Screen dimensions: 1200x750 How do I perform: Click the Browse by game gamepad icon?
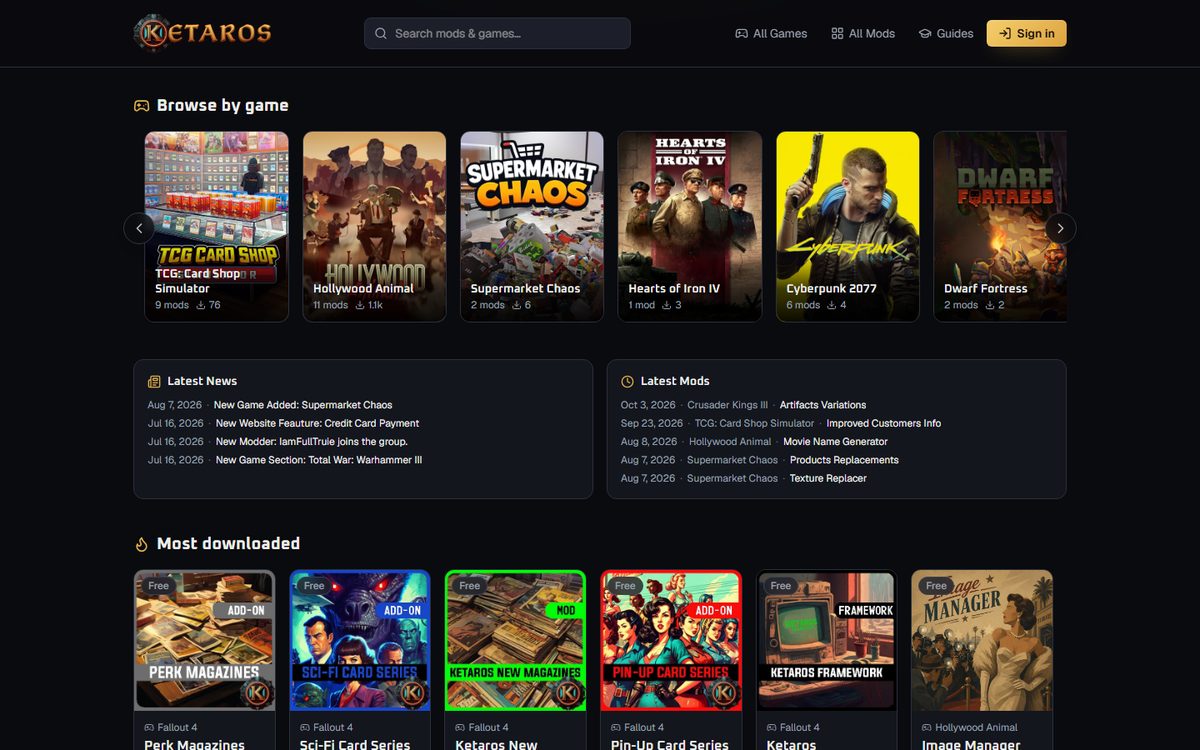142,105
